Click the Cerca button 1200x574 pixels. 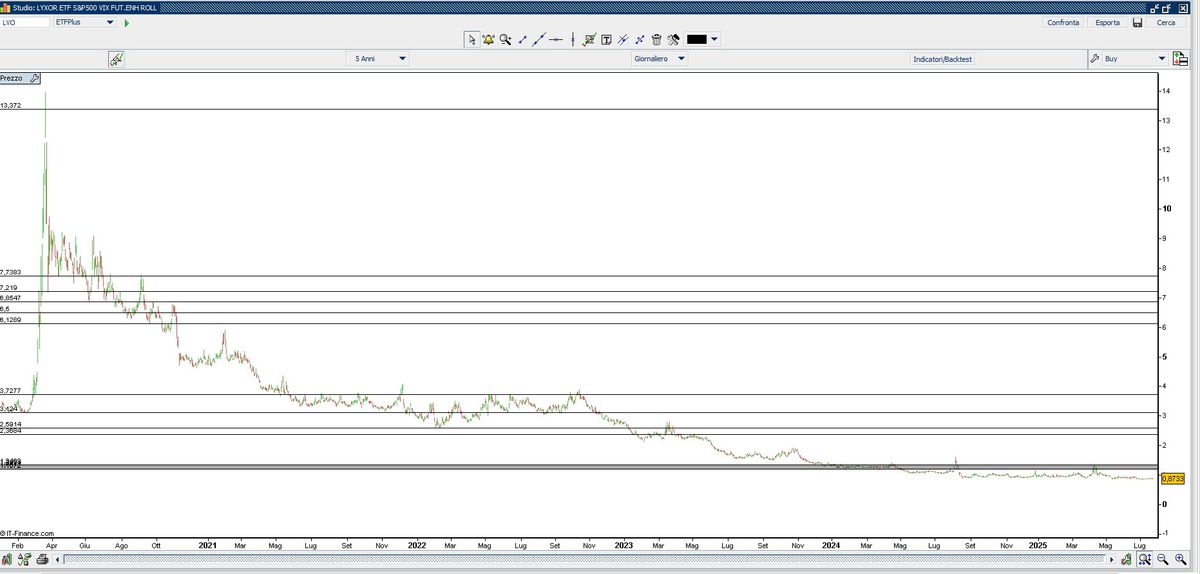click(1166, 22)
